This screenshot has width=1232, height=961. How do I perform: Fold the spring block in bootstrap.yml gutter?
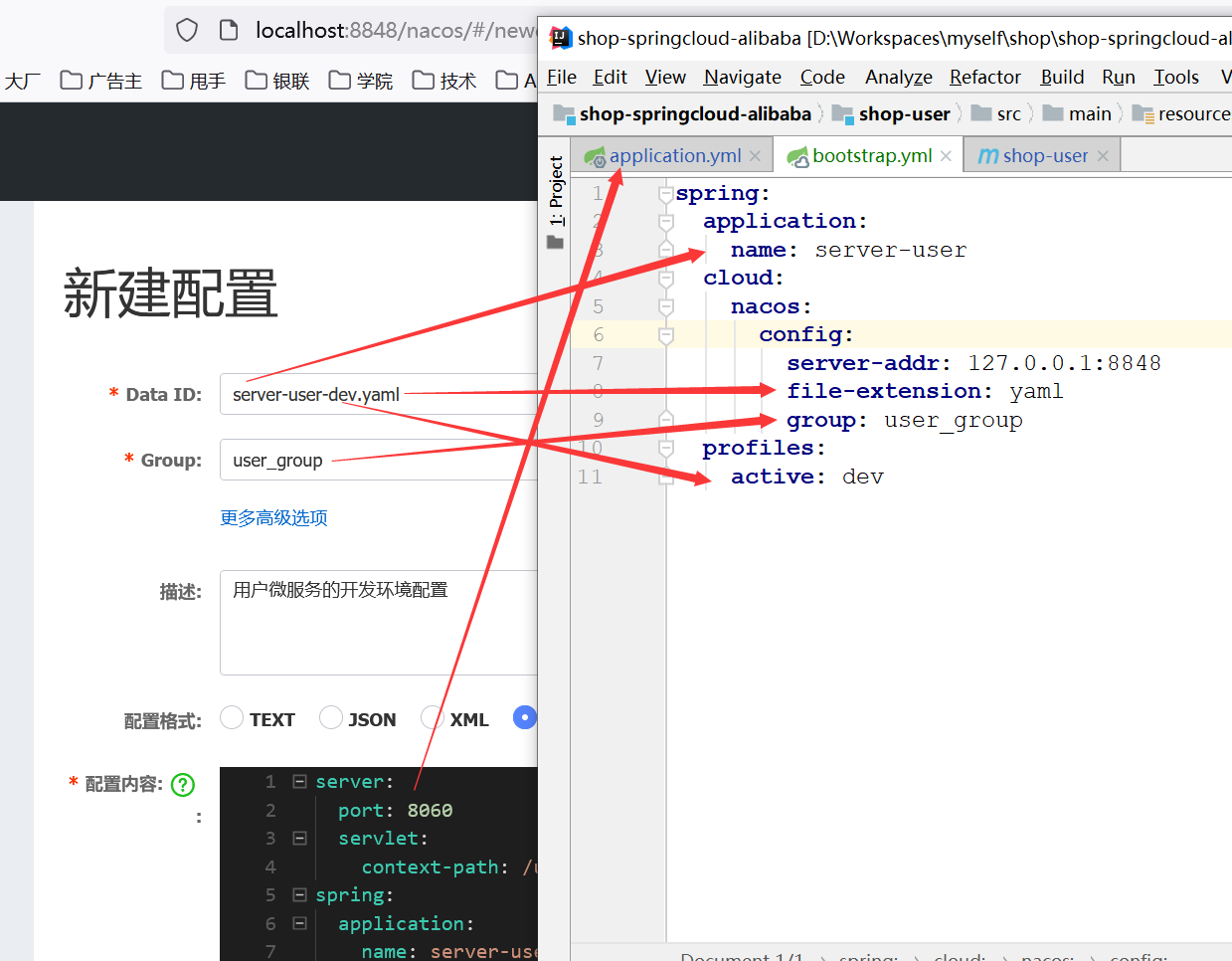(666, 194)
